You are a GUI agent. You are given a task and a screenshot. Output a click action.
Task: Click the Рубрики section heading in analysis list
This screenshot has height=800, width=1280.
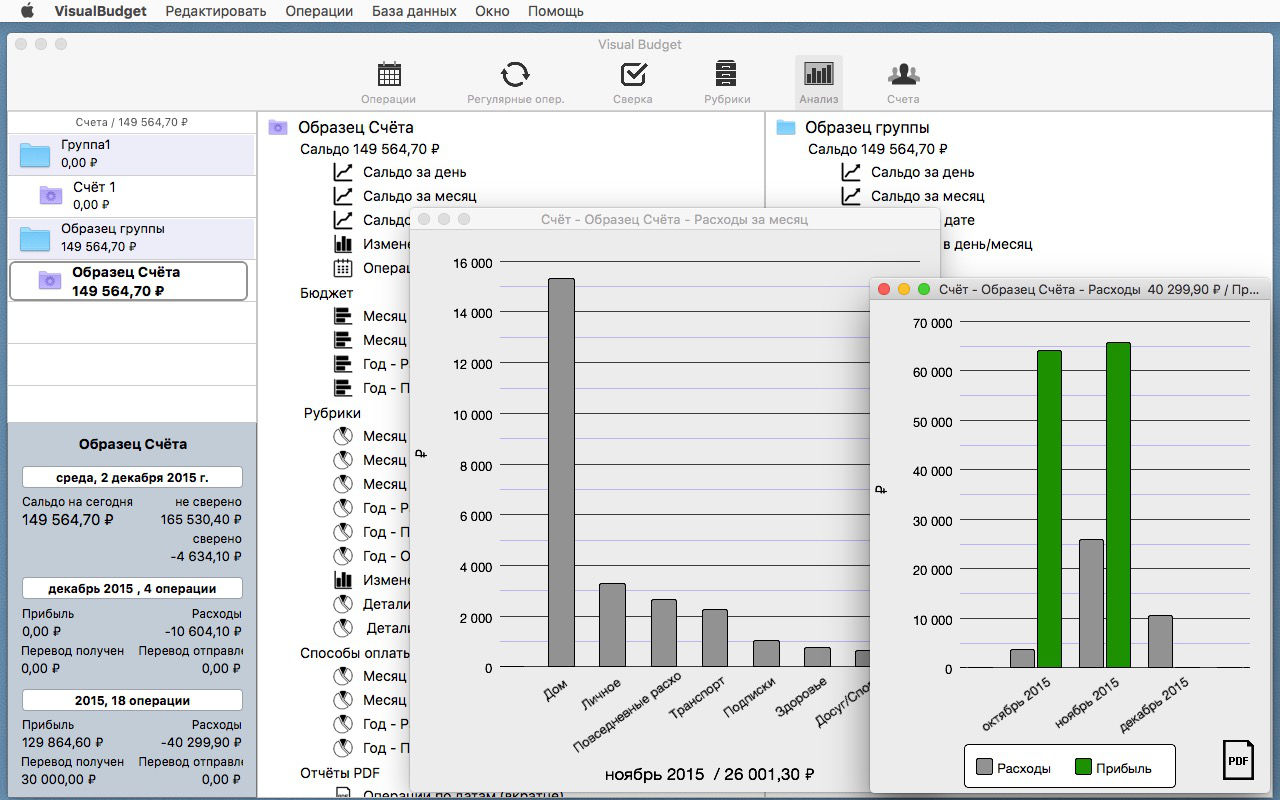click(x=332, y=412)
